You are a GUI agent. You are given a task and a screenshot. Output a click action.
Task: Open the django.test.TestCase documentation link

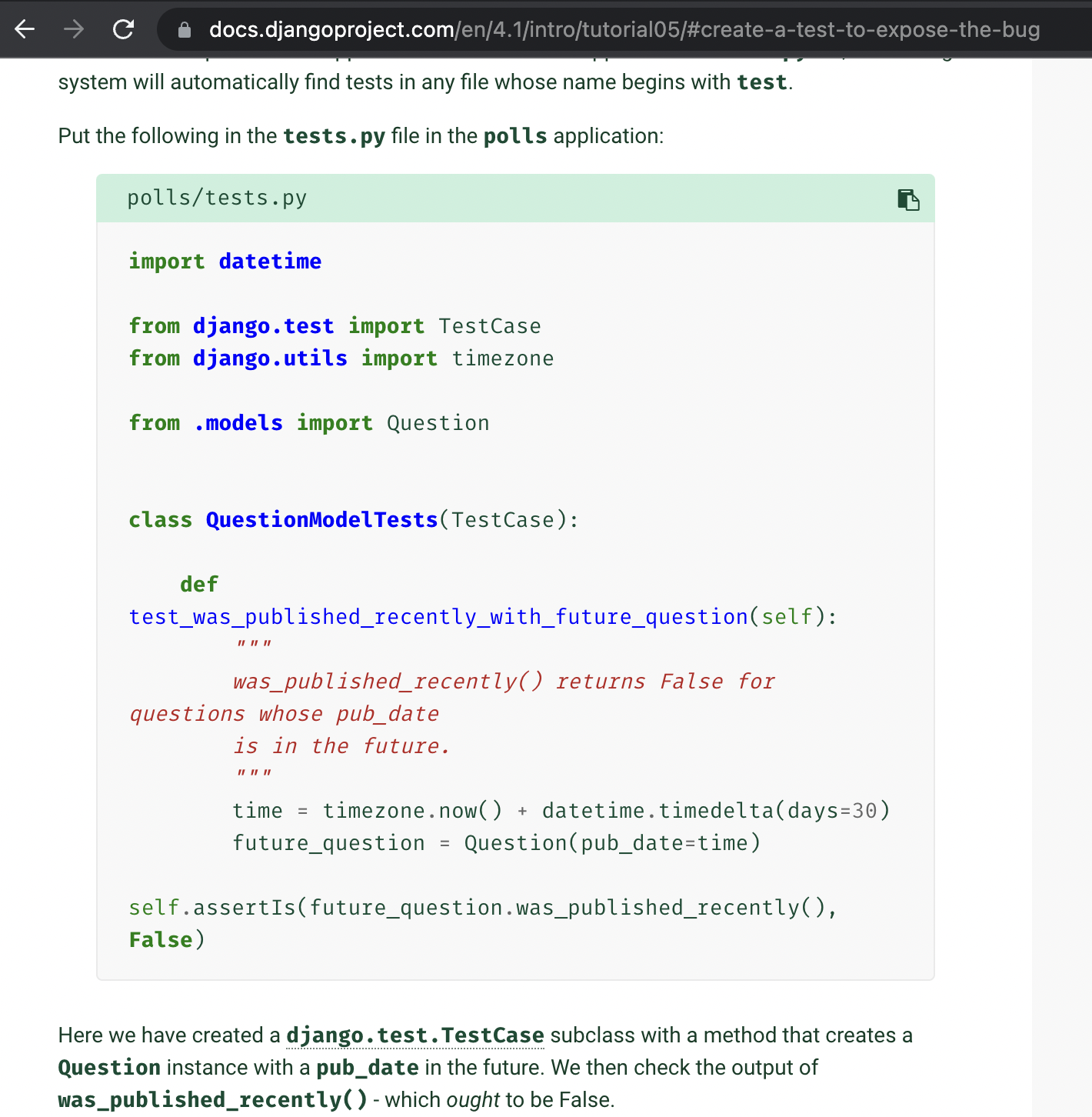415,1035
